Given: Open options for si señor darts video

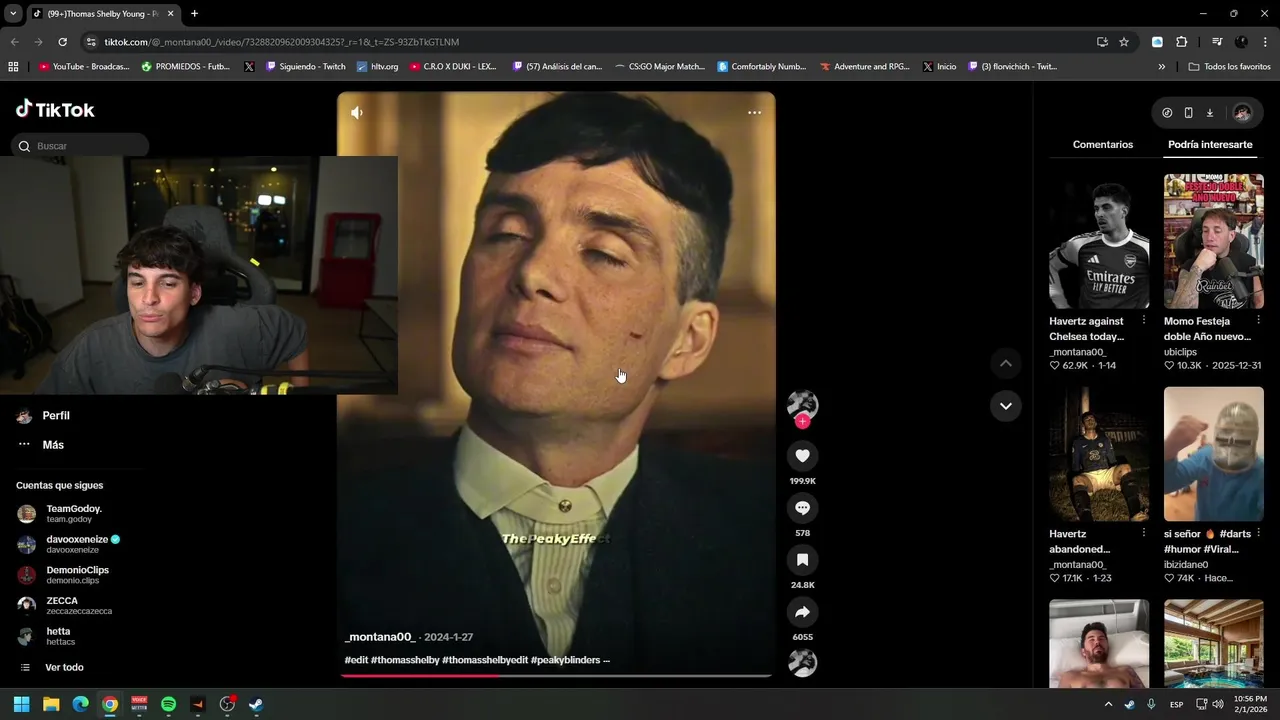Looking at the screenshot, I should (1258, 534).
